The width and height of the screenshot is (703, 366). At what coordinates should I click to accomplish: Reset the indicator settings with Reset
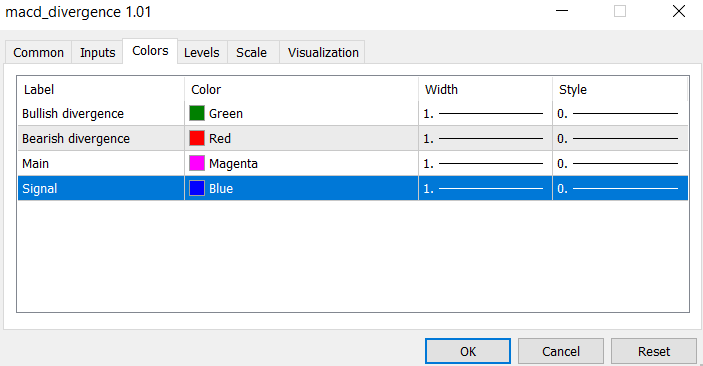pyautogui.click(x=654, y=351)
